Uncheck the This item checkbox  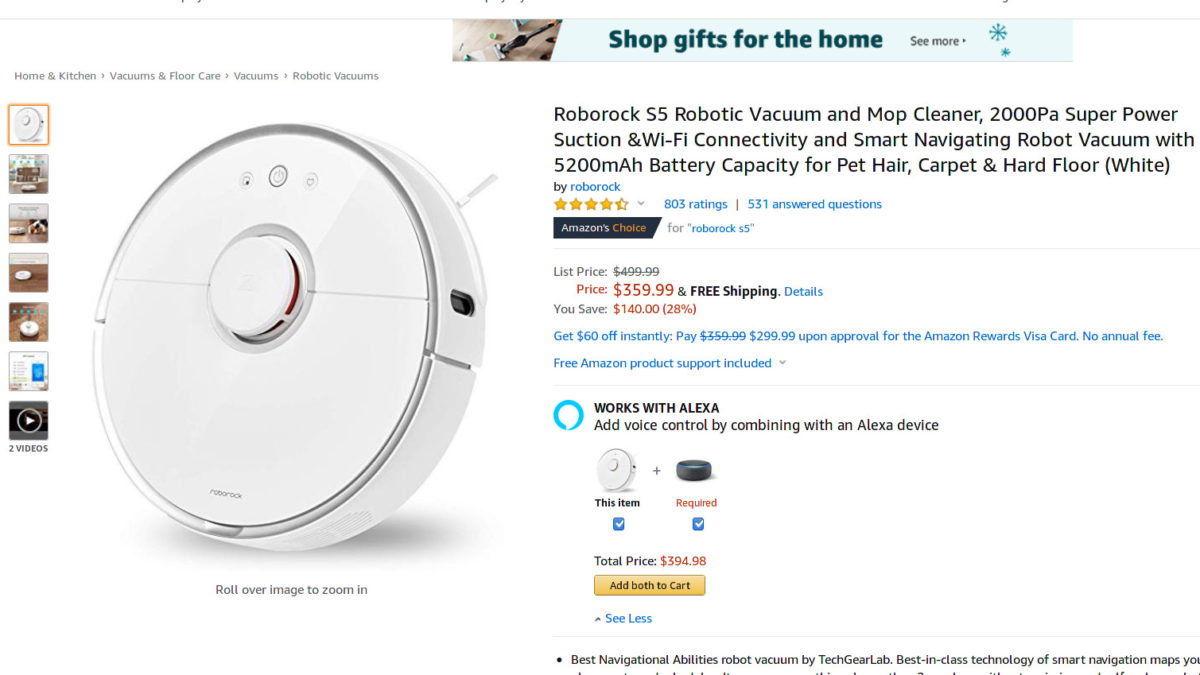(618, 524)
